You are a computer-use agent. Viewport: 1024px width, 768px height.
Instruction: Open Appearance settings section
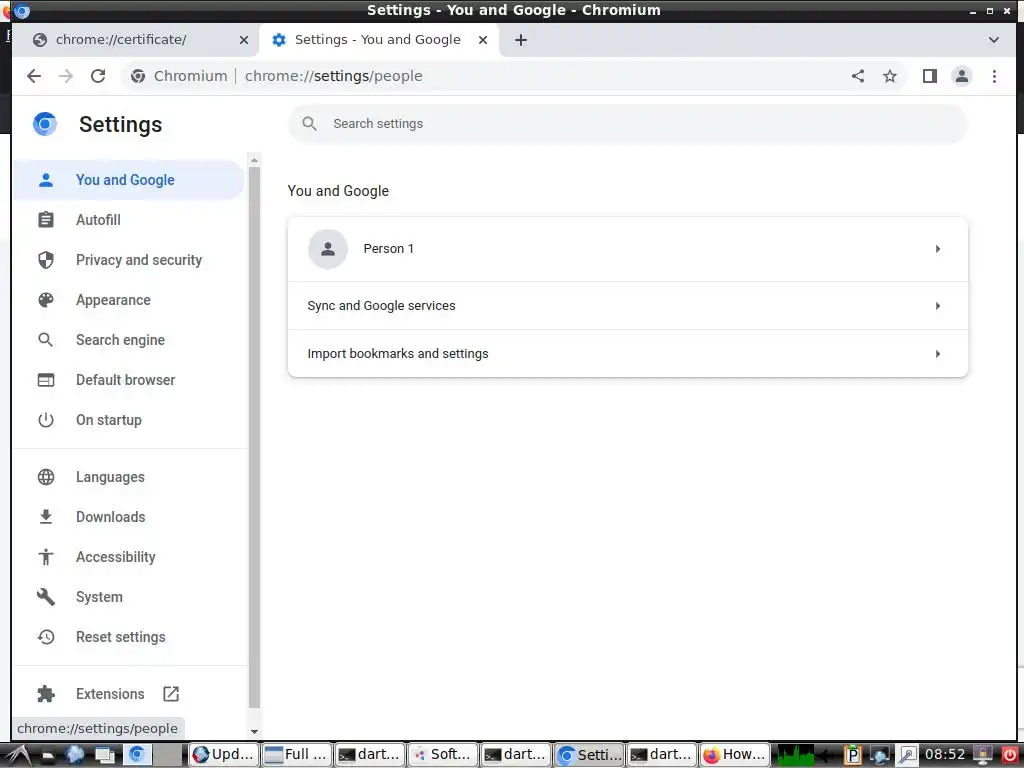[129, 300]
